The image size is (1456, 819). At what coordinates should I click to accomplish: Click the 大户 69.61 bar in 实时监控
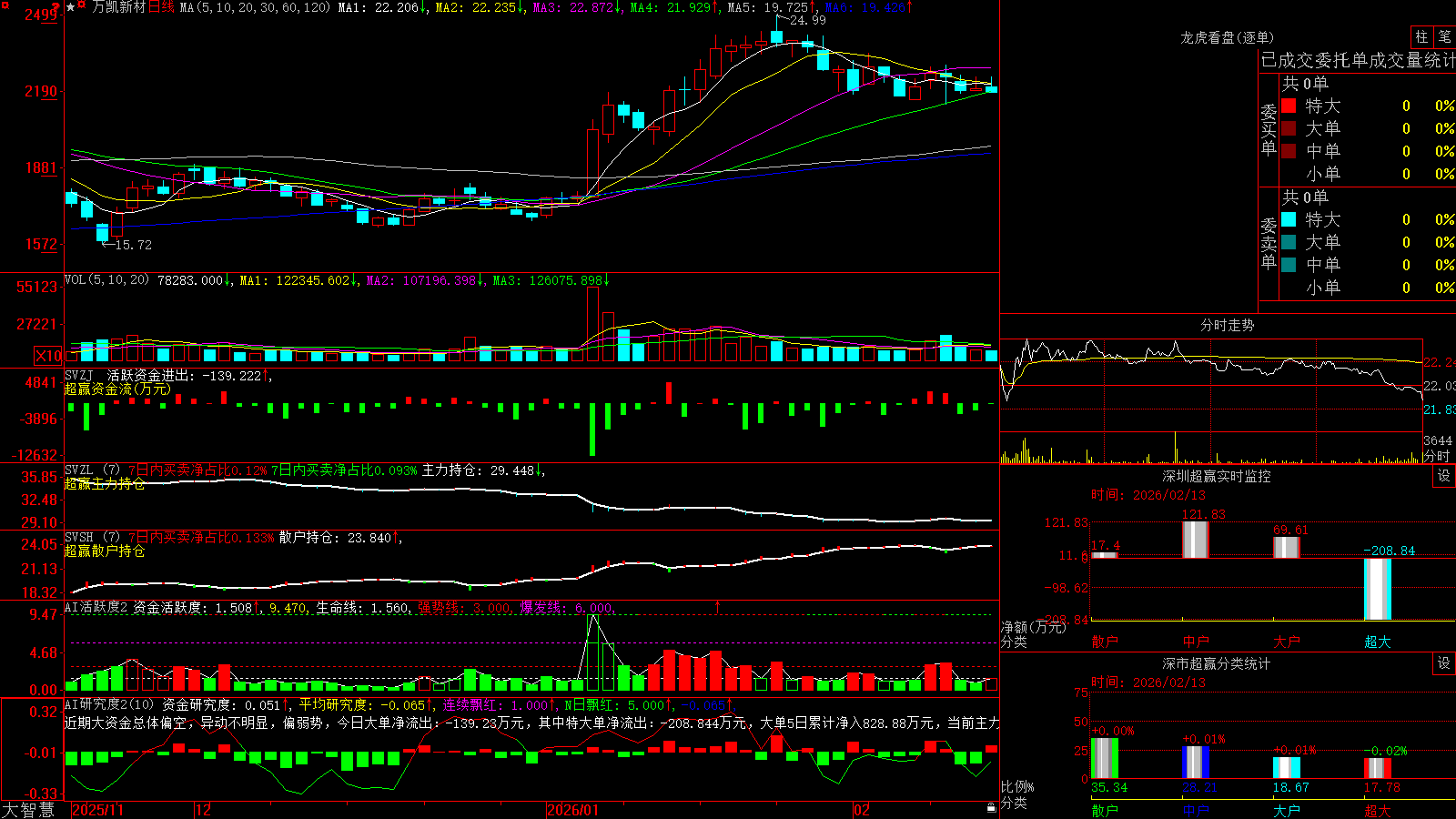pyautogui.click(x=1287, y=548)
